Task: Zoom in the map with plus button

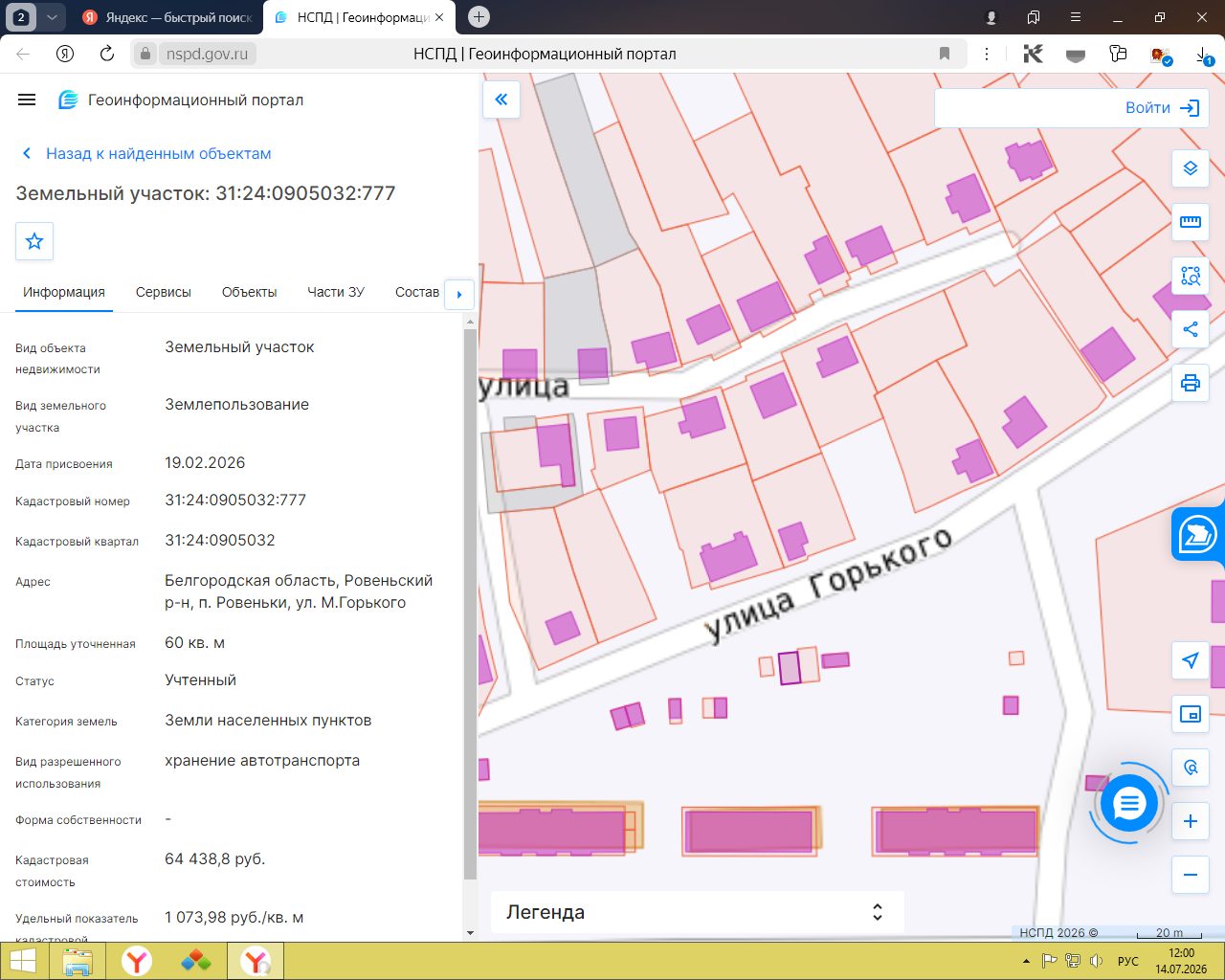Action: coord(1191,821)
